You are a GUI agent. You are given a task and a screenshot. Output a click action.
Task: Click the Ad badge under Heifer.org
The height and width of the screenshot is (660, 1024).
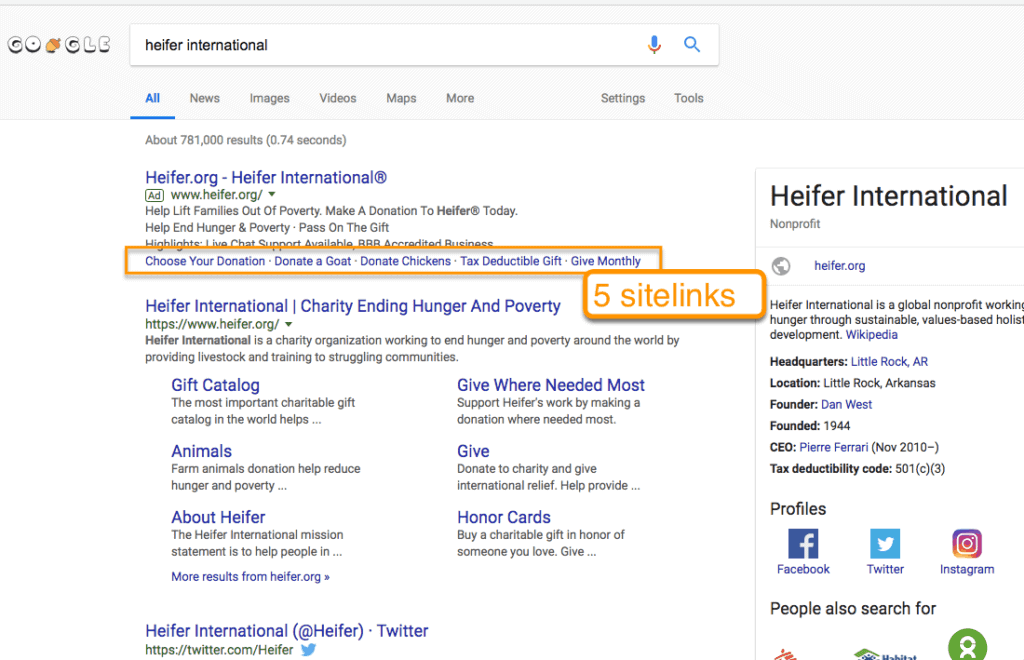coord(154,195)
